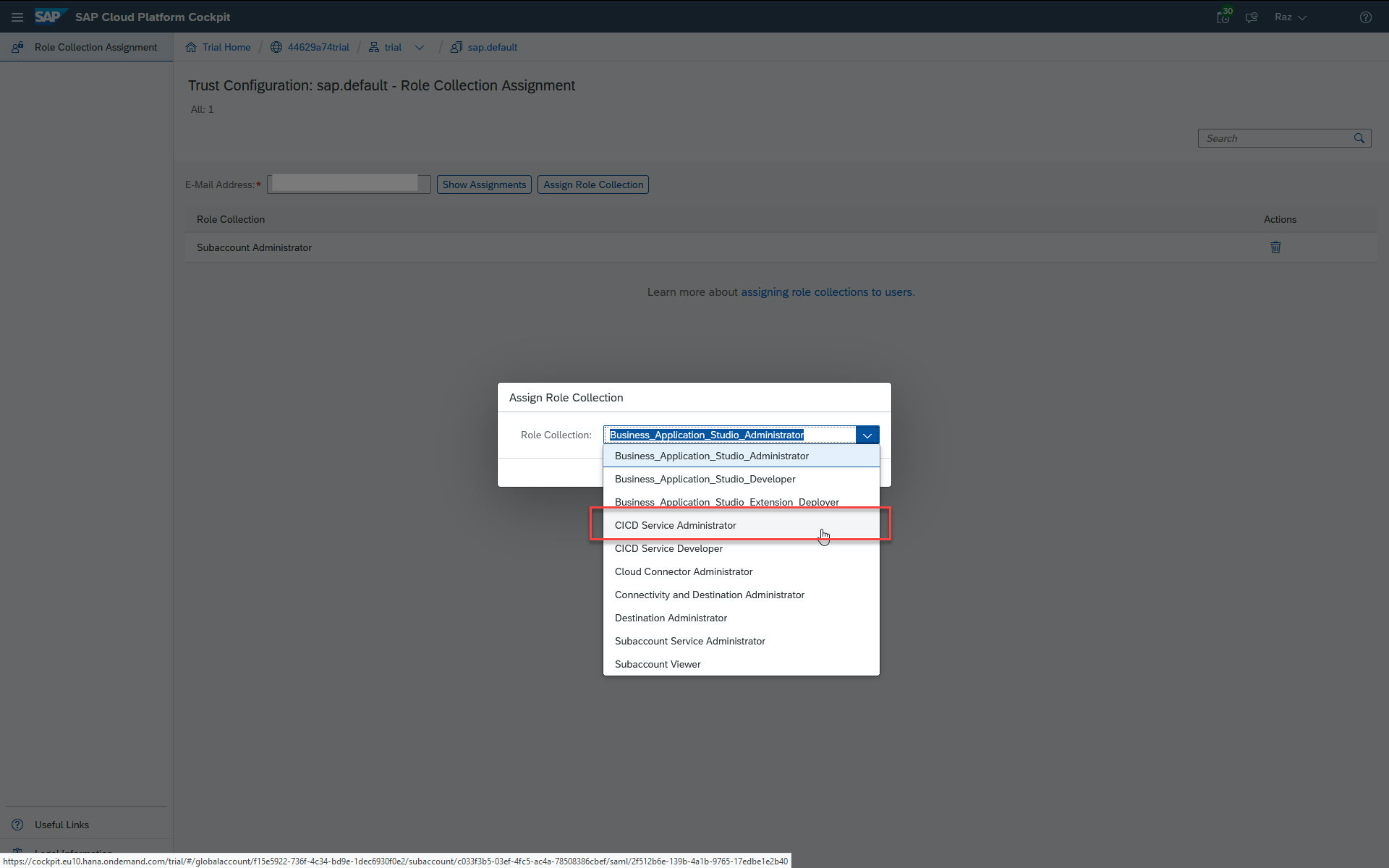The image size is (1389, 868).
Task: Open 44629a74trial global account breadcrumb
Action: (318, 47)
